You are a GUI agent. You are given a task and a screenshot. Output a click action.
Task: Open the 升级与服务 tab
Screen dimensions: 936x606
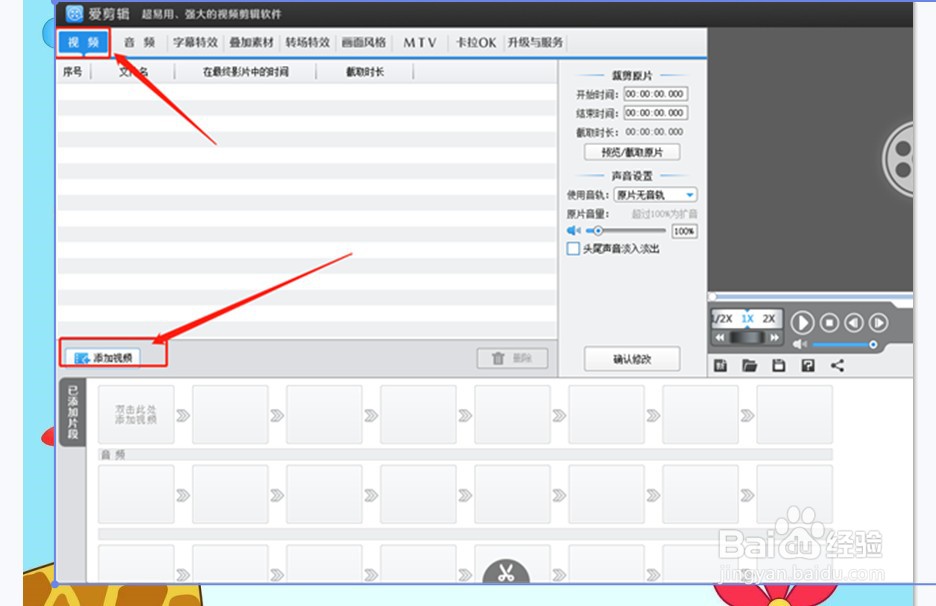point(535,42)
